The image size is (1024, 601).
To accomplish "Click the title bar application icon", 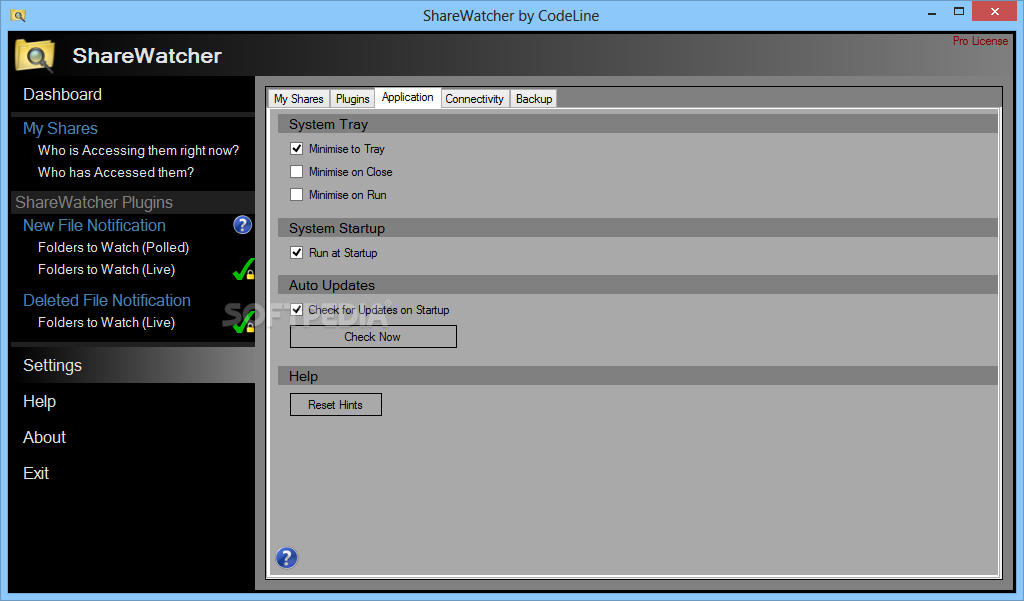I will (x=18, y=15).
